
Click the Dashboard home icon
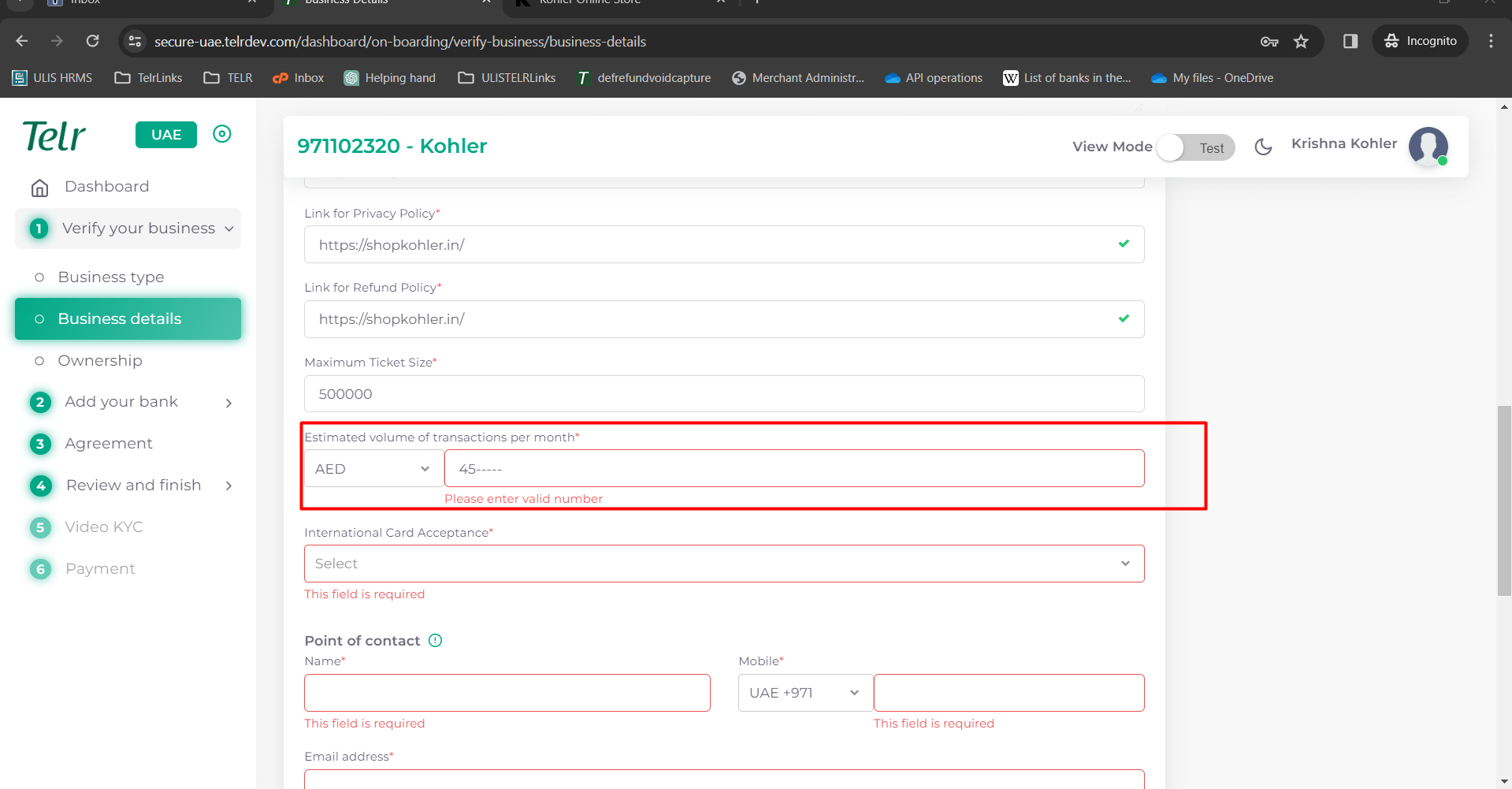tap(39, 188)
